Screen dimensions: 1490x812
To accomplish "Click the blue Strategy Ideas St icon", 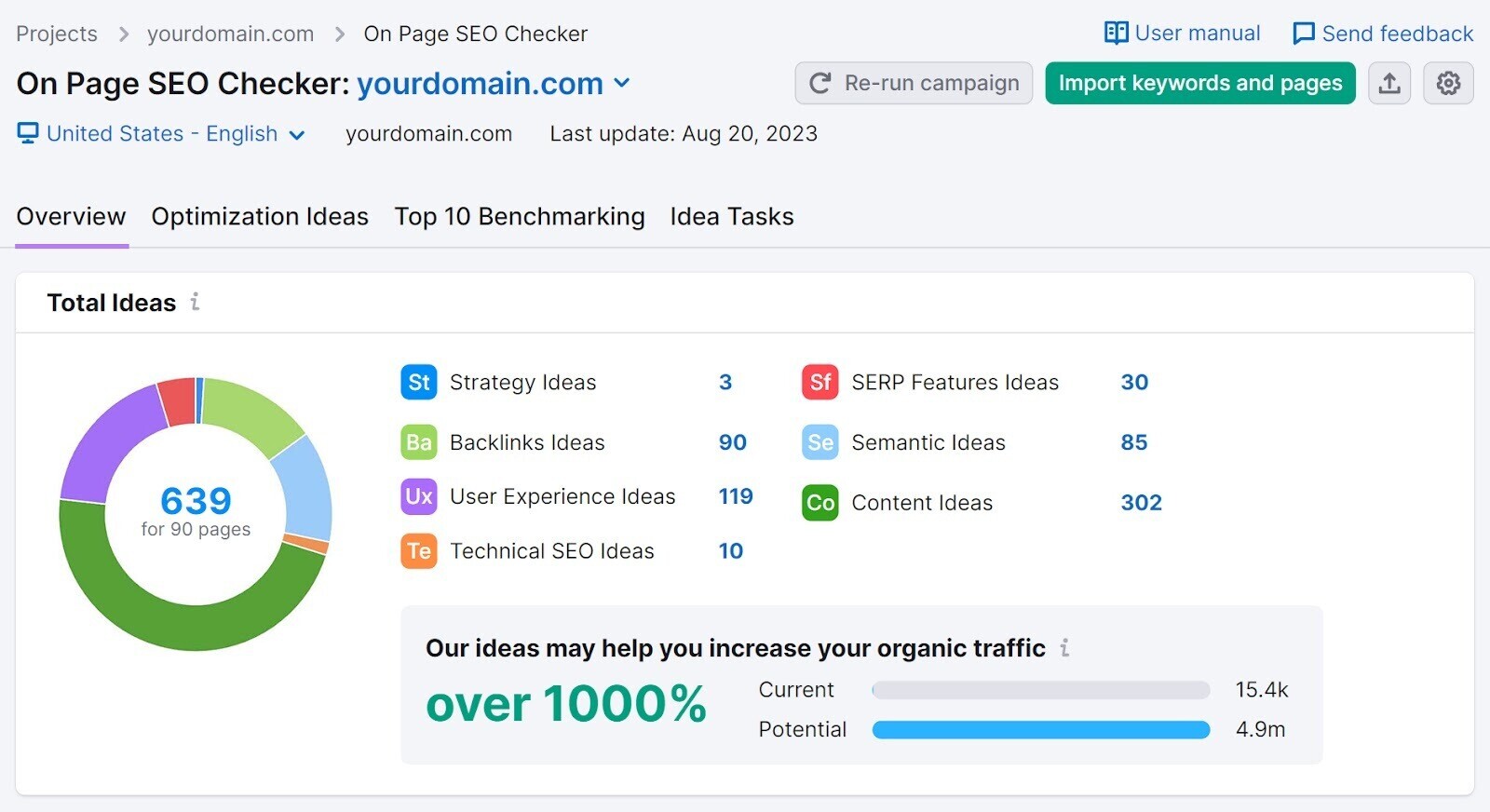I will tap(419, 383).
